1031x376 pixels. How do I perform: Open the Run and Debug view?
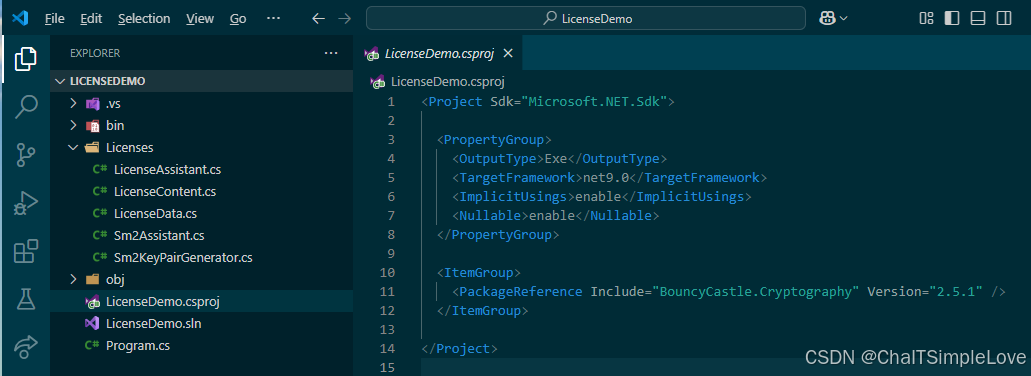click(25, 204)
